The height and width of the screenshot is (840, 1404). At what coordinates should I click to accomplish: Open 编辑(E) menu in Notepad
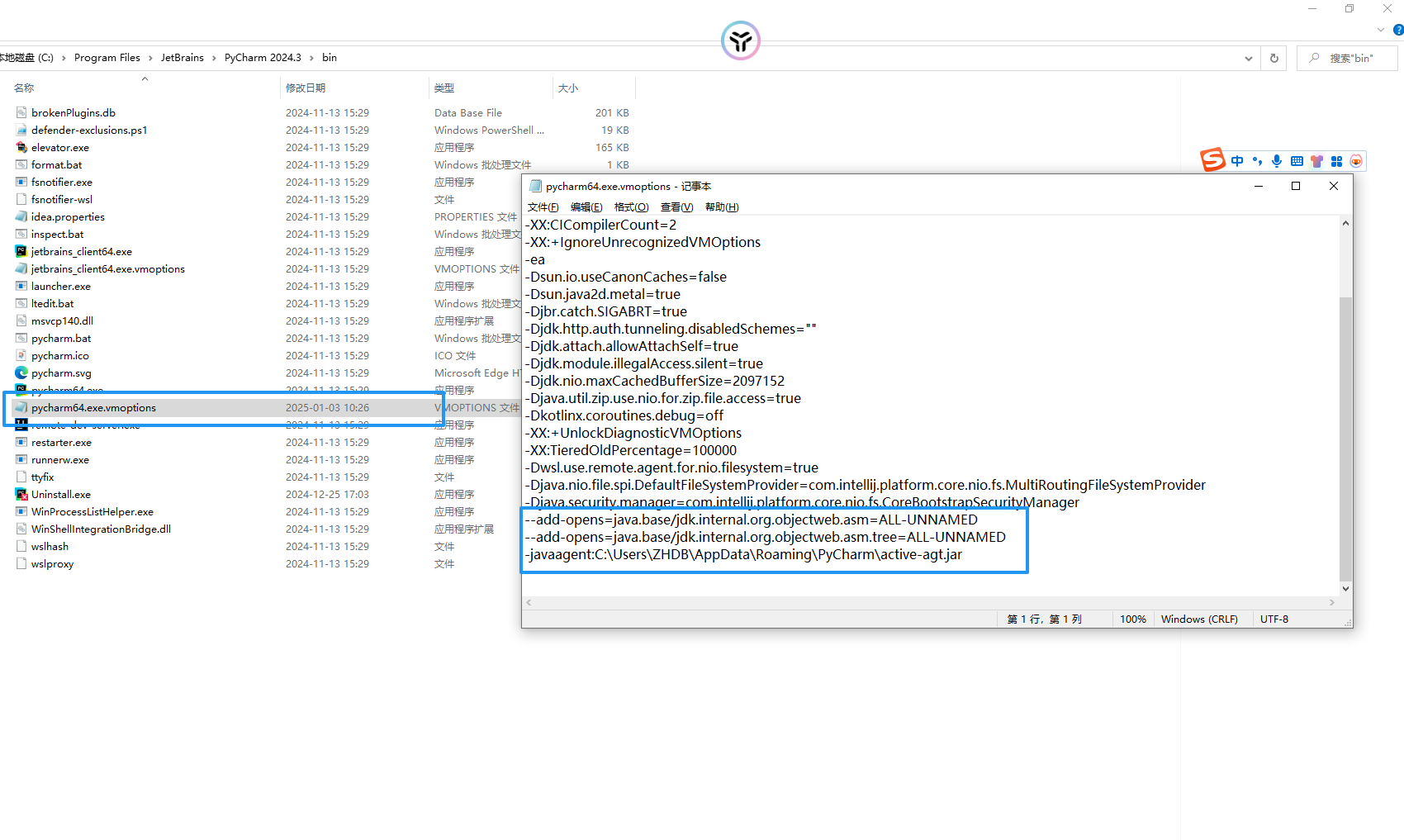coord(586,207)
